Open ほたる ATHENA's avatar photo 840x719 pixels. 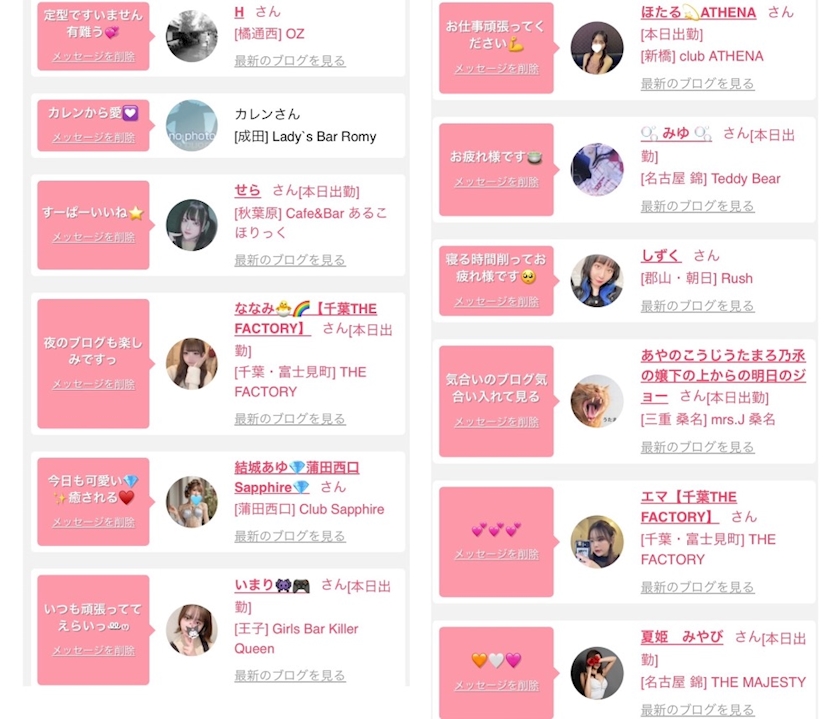(597, 48)
